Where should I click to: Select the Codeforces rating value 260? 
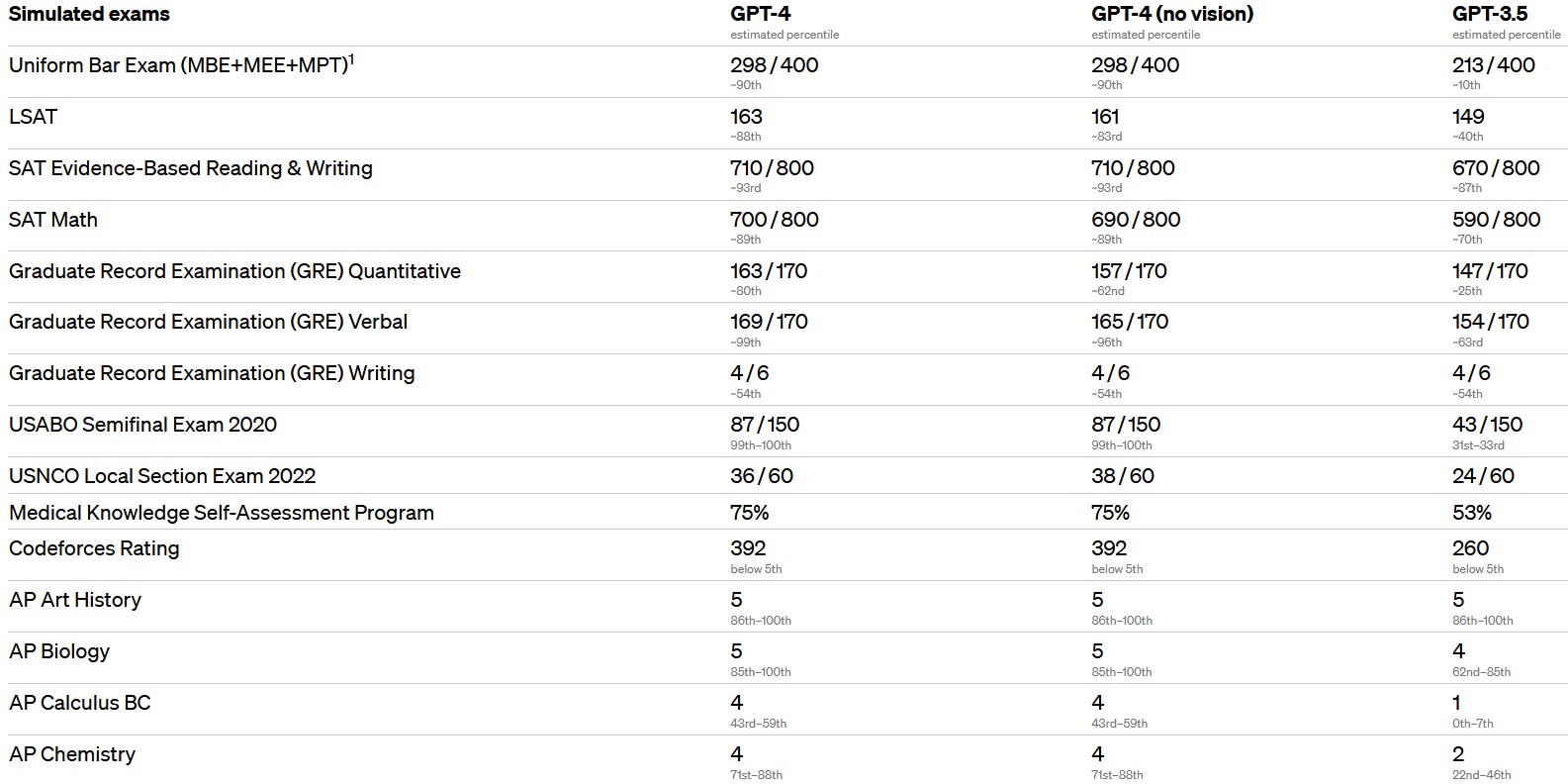pyautogui.click(x=1470, y=548)
